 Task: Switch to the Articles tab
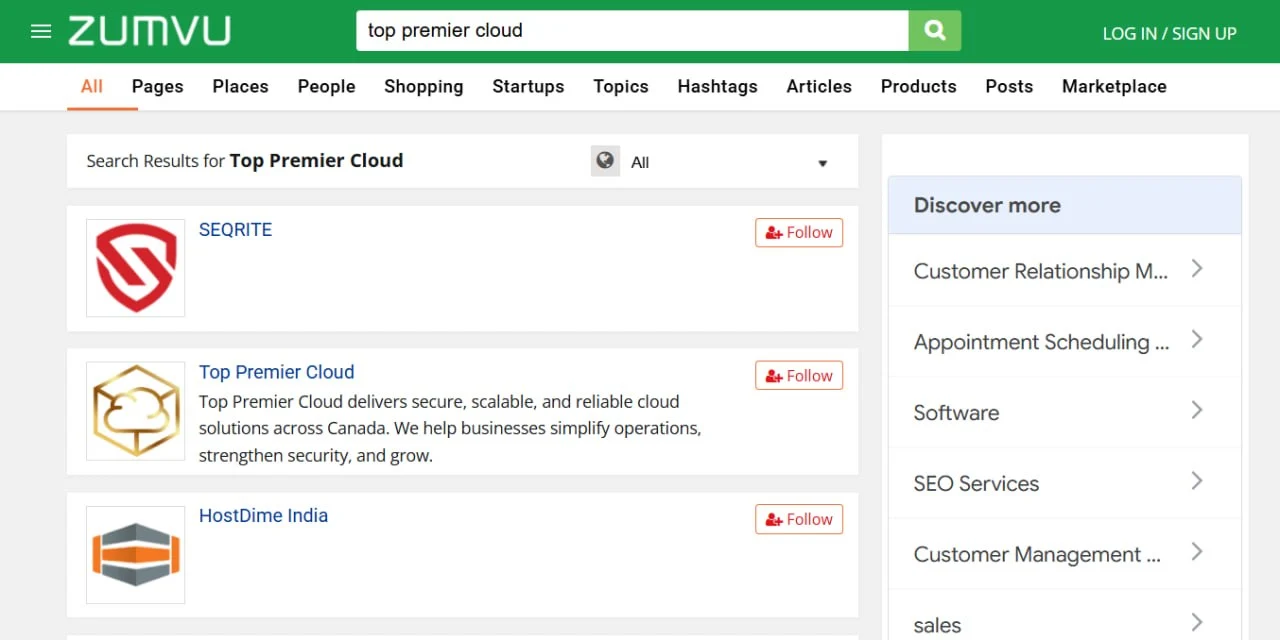[819, 86]
